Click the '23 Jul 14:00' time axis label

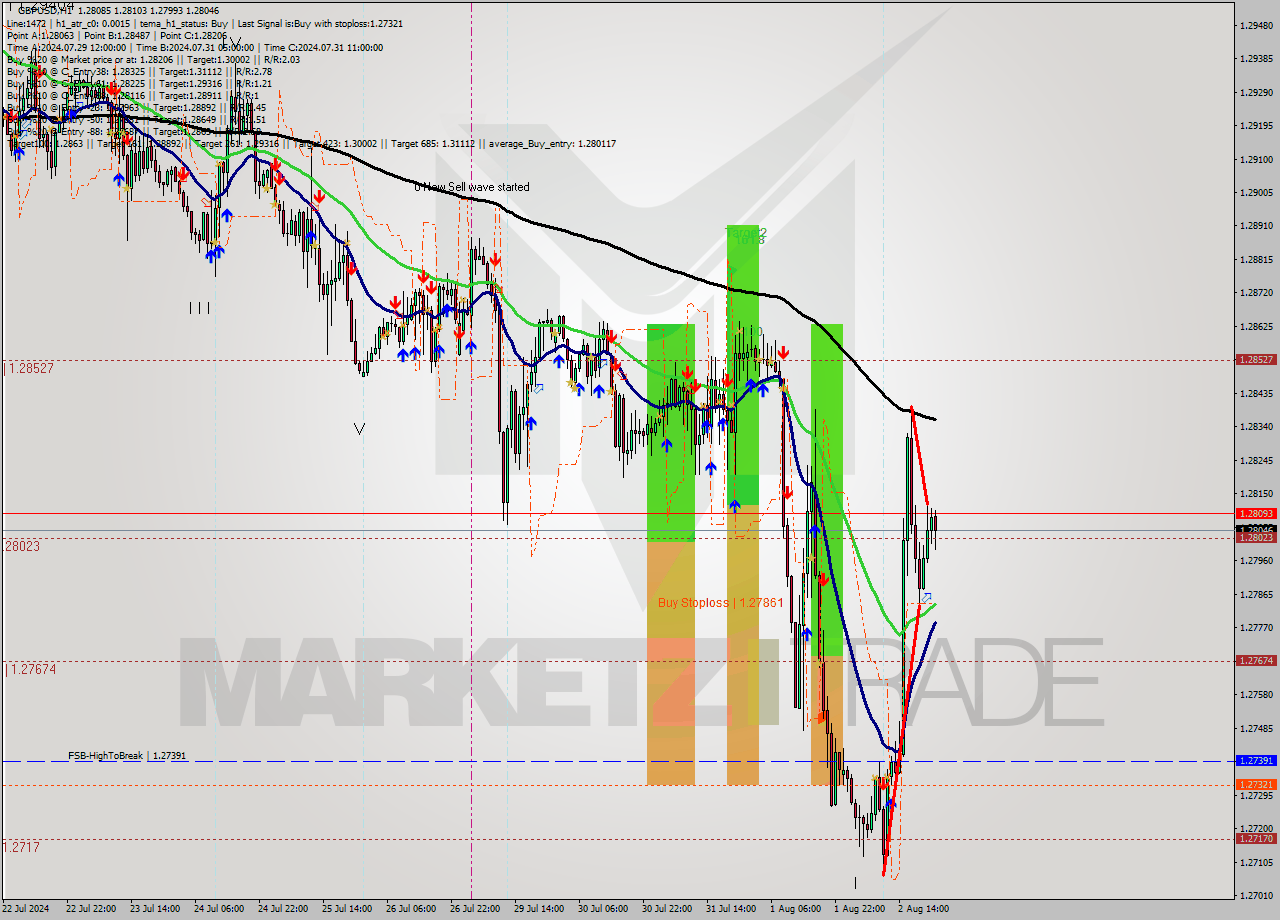[x=155, y=909]
